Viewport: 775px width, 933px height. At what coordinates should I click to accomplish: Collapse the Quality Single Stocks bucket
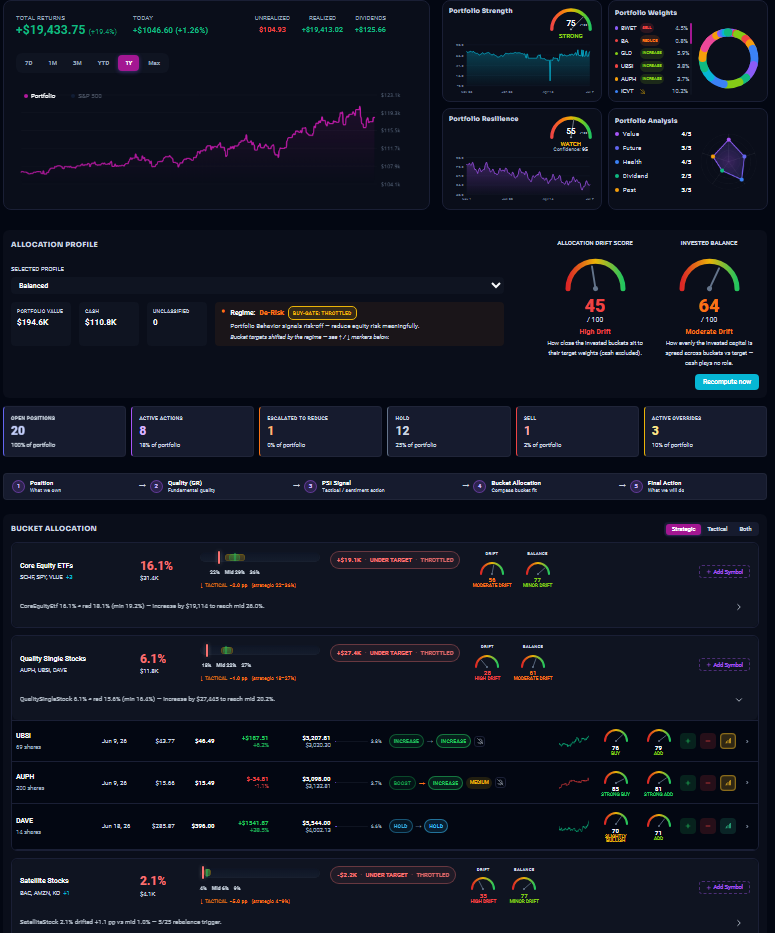pos(739,700)
